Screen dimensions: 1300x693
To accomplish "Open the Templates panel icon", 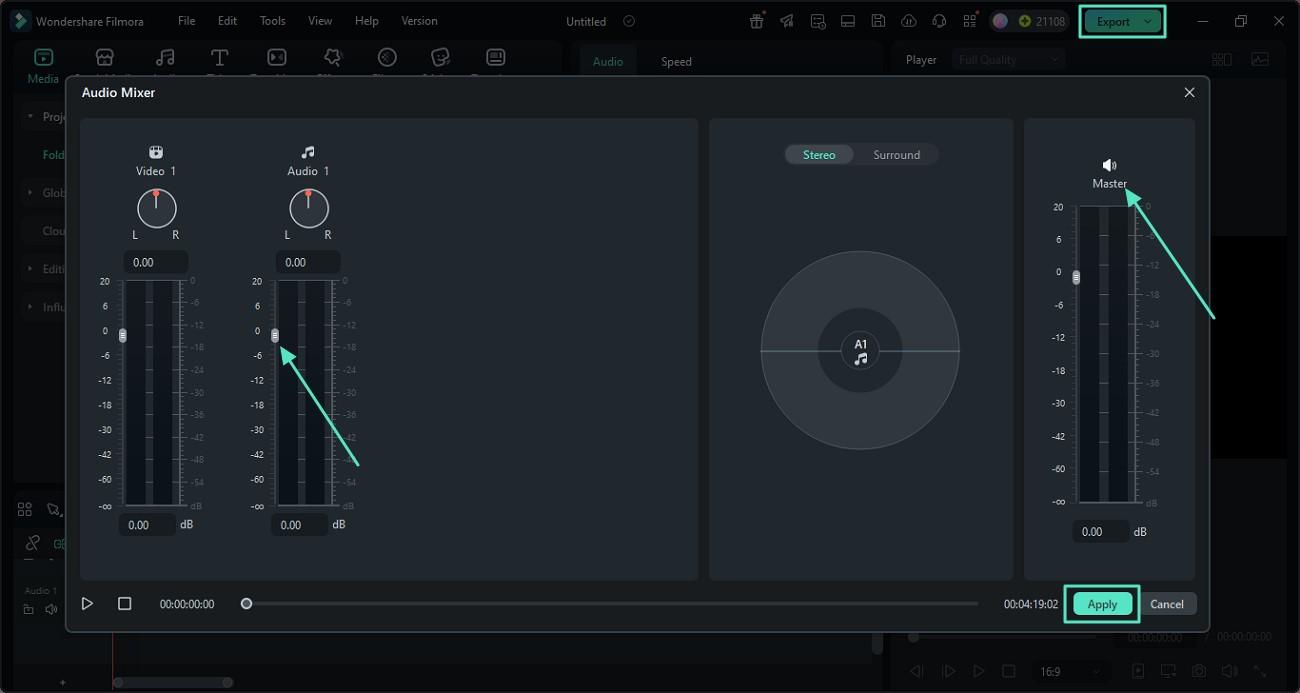I will (x=495, y=58).
